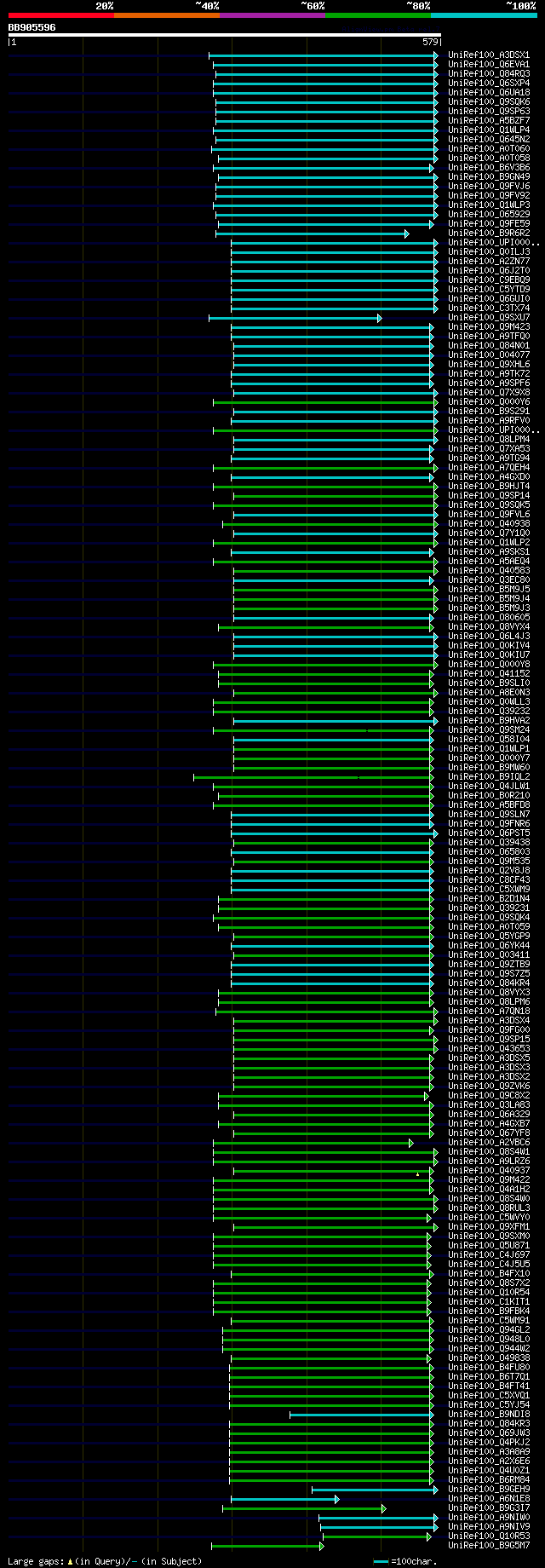Viewport: 545px width, 1568px height.
Task: Select hit label UniRef100_A2WBC6
Action: coord(489,1142)
